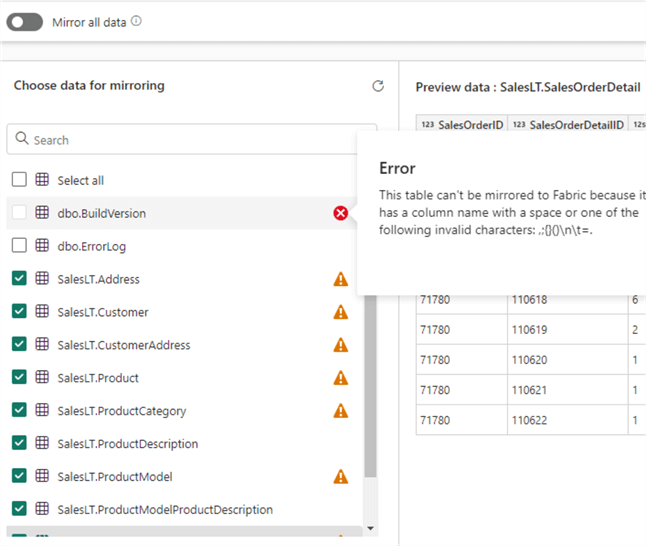Click the warning icon next to SalesLT.ProductCategory
The image size is (646, 546).
click(341, 411)
